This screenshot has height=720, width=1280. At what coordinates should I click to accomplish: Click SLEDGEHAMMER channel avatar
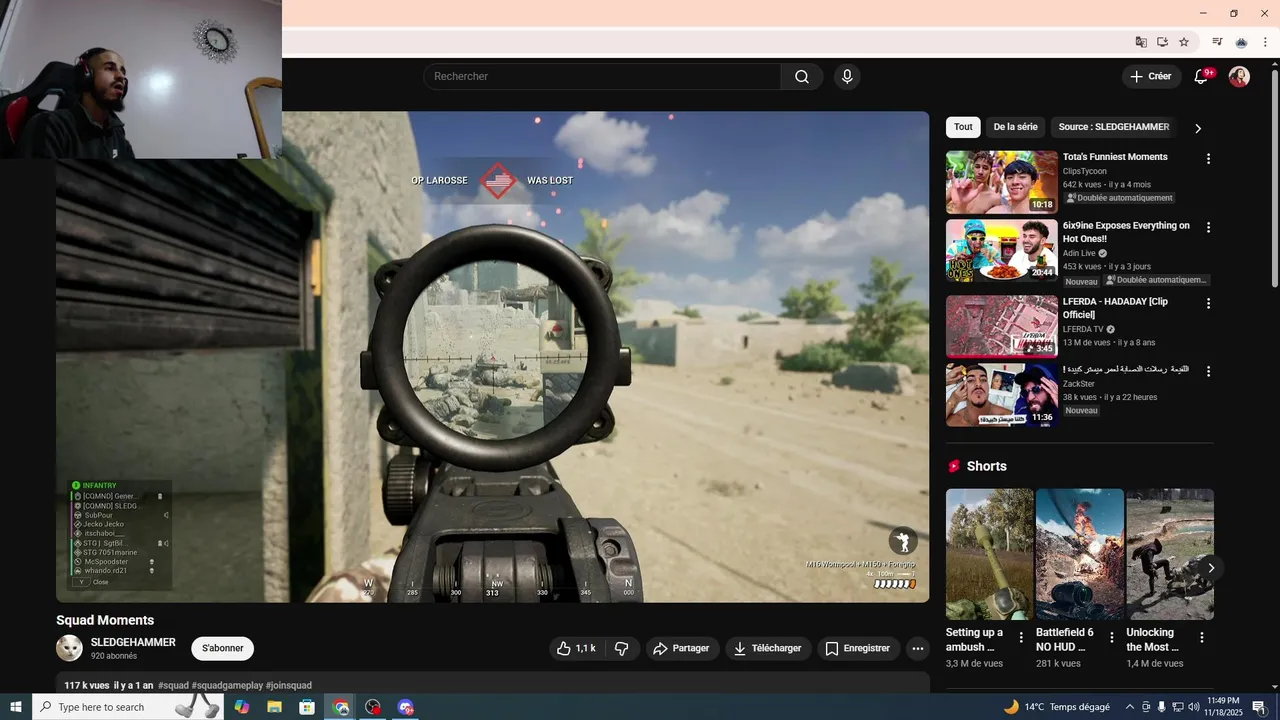coord(69,648)
